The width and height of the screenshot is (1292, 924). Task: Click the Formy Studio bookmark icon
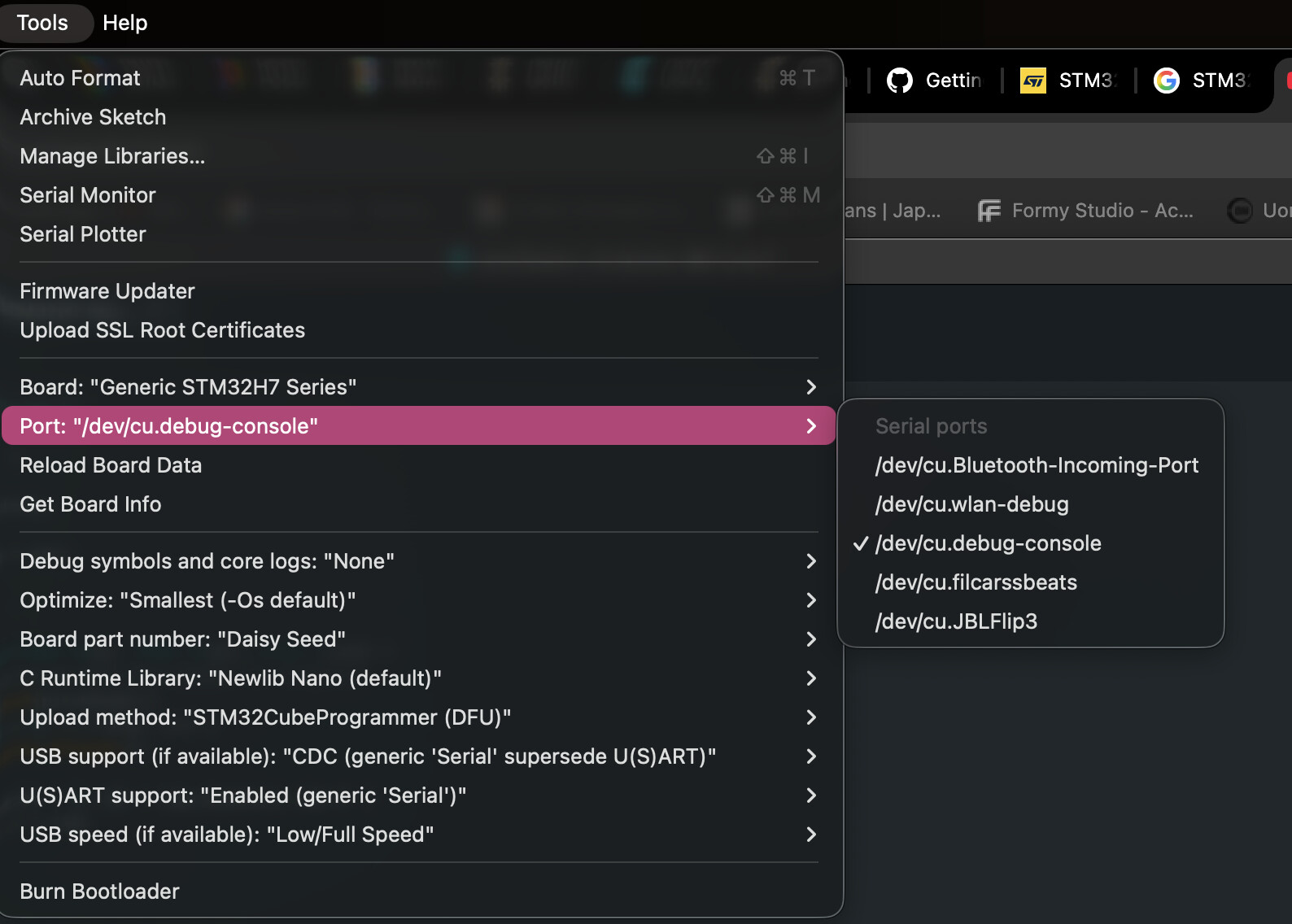[989, 211]
